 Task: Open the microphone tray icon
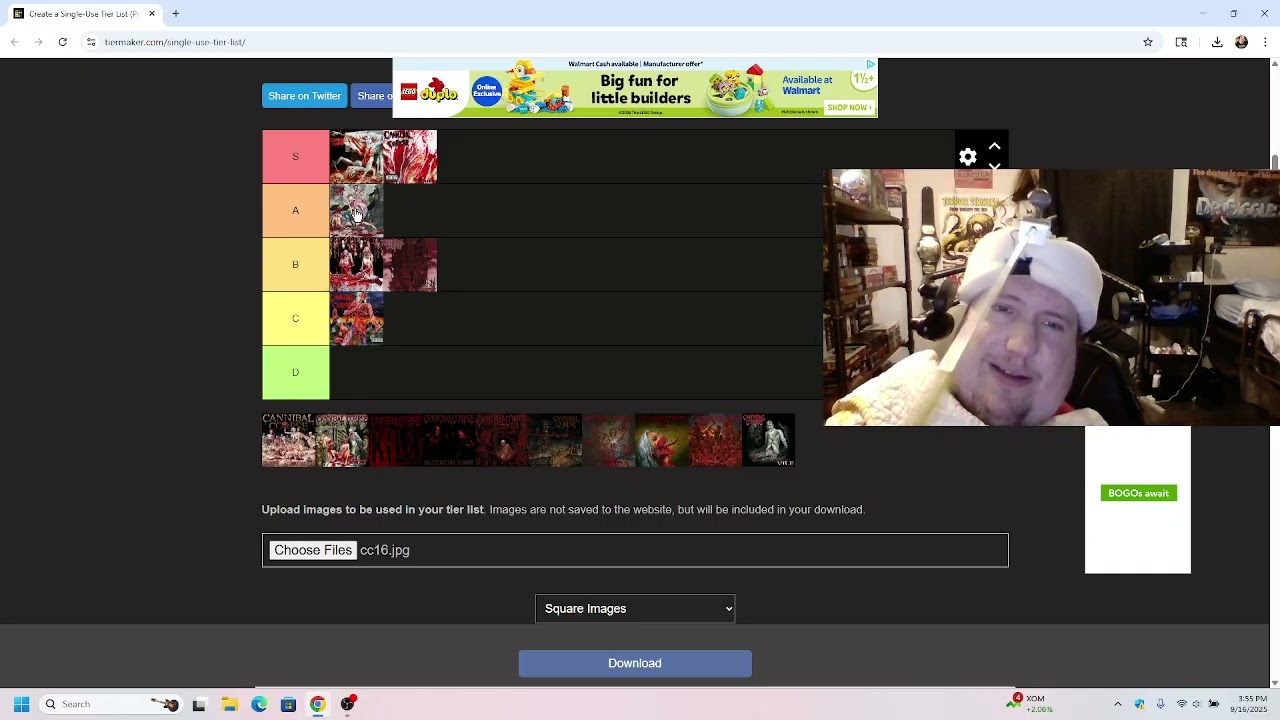click(x=1160, y=704)
